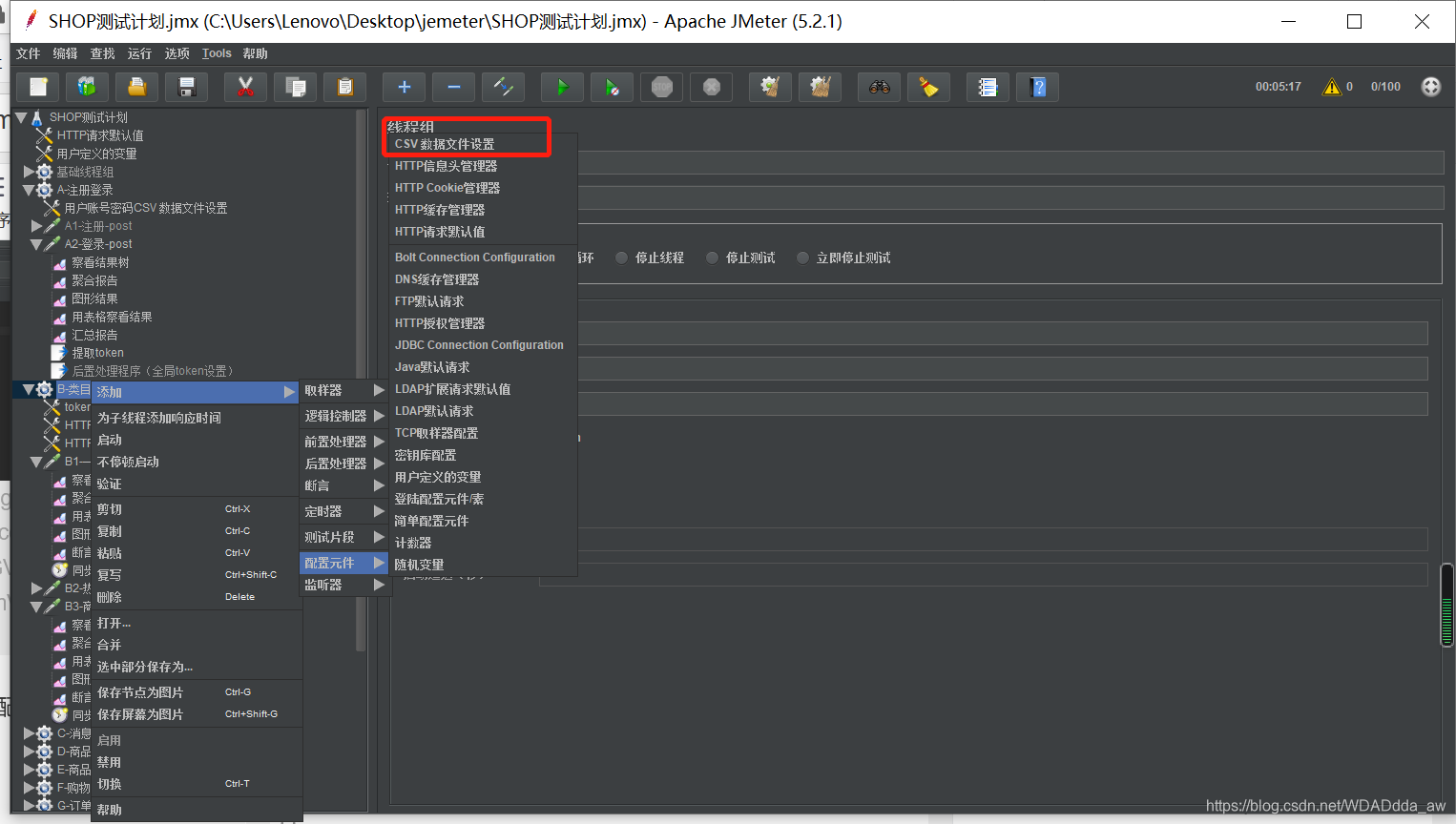Click 删除 in context menu
Viewport: 1456px width, 824px height.
tap(196, 597)
